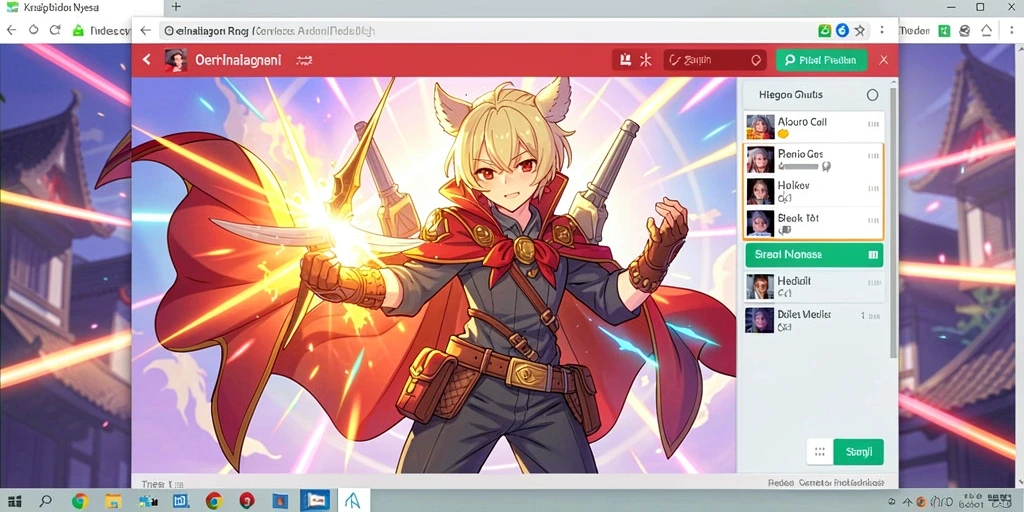Click the green search button in the header

(821, 60)
